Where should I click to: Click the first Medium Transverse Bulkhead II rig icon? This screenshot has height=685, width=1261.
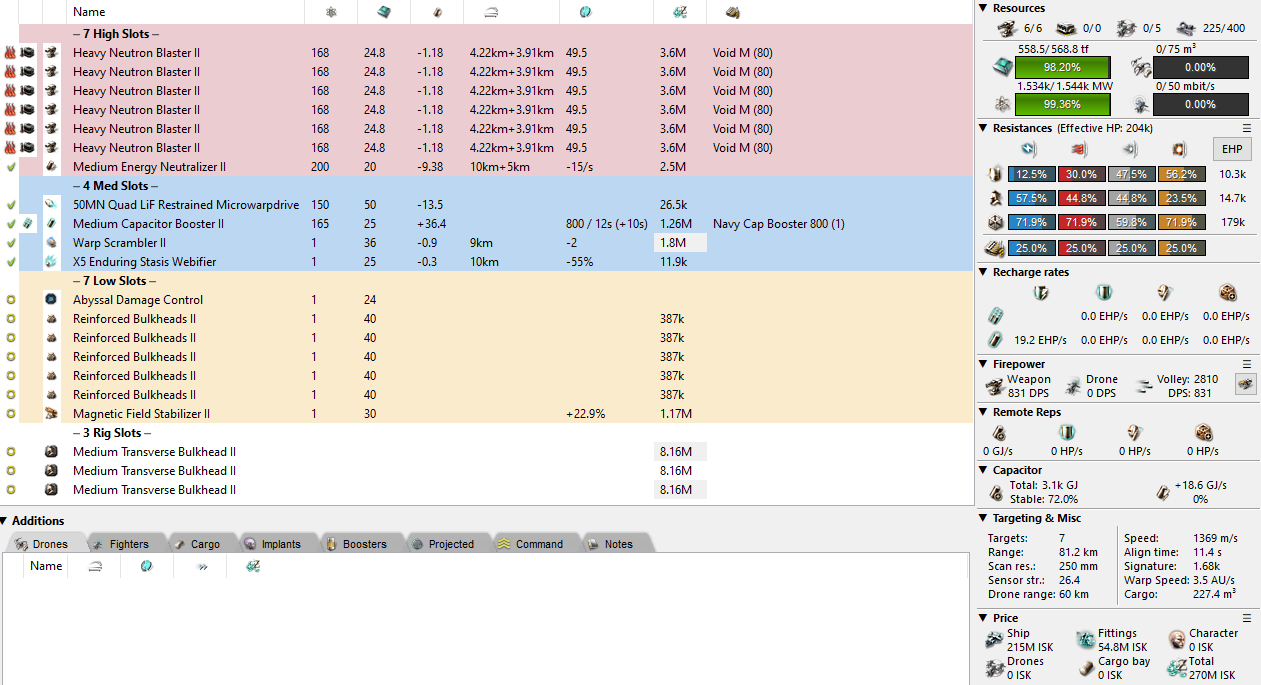51,452
